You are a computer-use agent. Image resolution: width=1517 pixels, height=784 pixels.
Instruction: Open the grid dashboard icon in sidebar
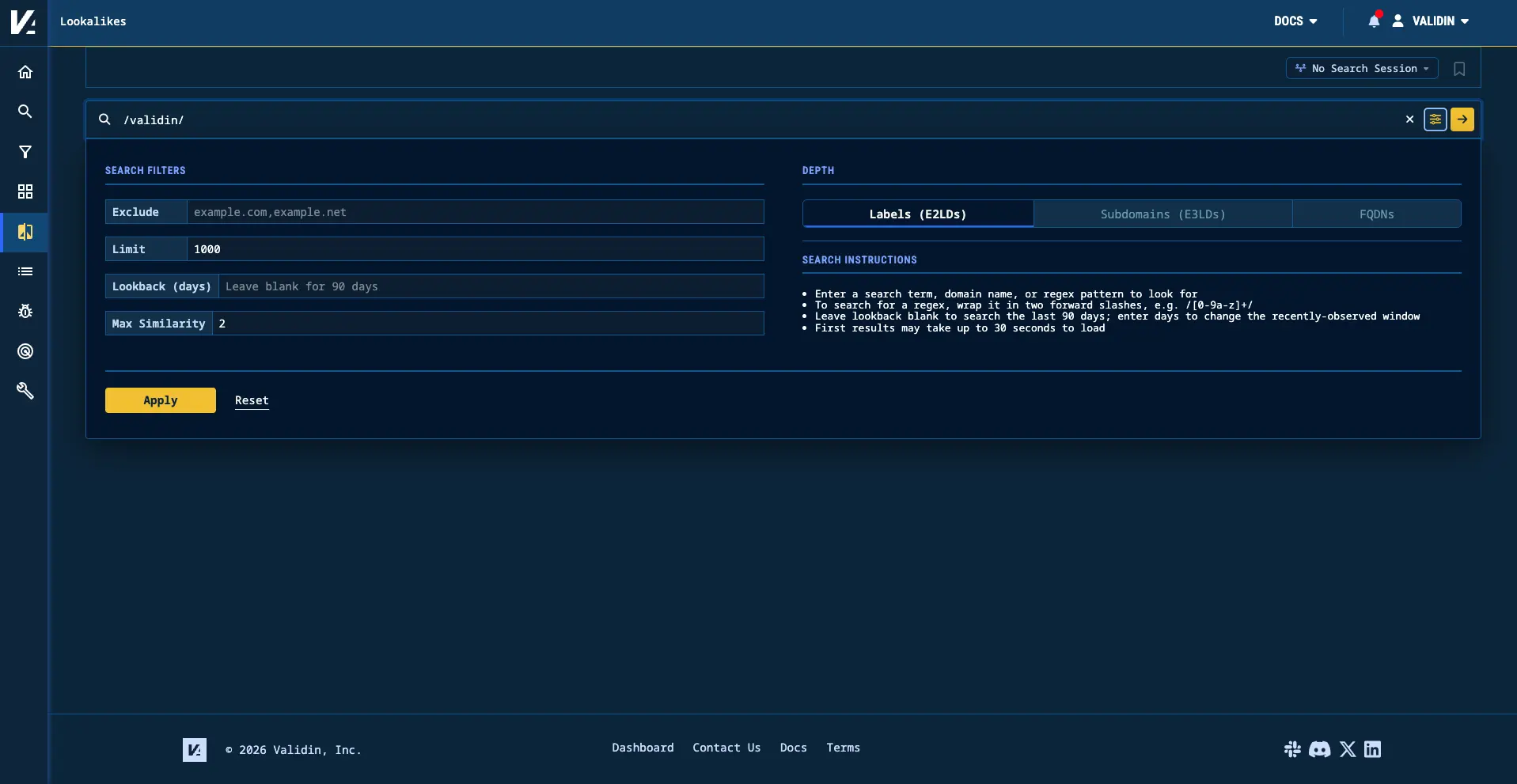25,191
